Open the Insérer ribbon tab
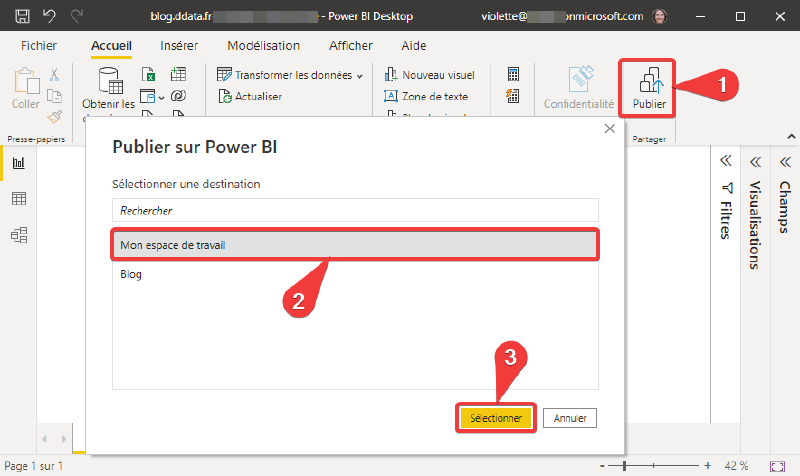Viewport: 800px width, 476px height. [179, 45]
